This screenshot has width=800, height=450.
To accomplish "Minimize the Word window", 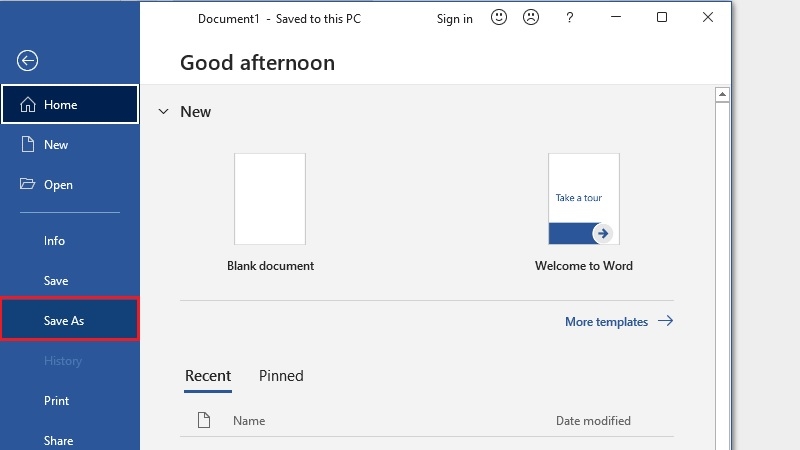I will 616,17.
